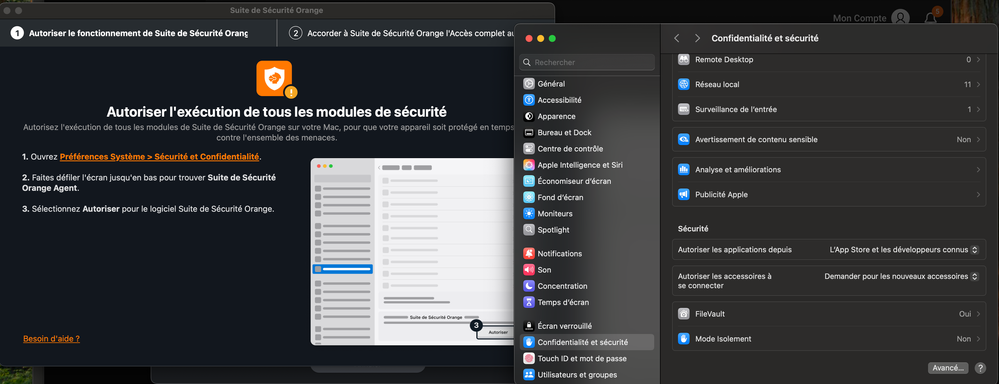Open Économiseur d'écran icon
This screenshot has height=384, width=999.
528,181
